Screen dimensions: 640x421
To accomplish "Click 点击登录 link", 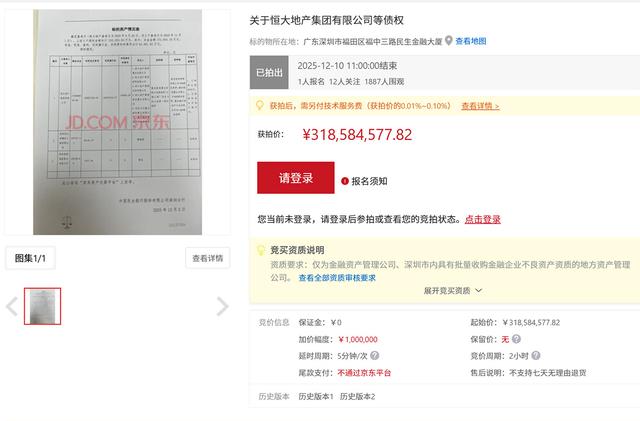I will (x=482, y=219).
